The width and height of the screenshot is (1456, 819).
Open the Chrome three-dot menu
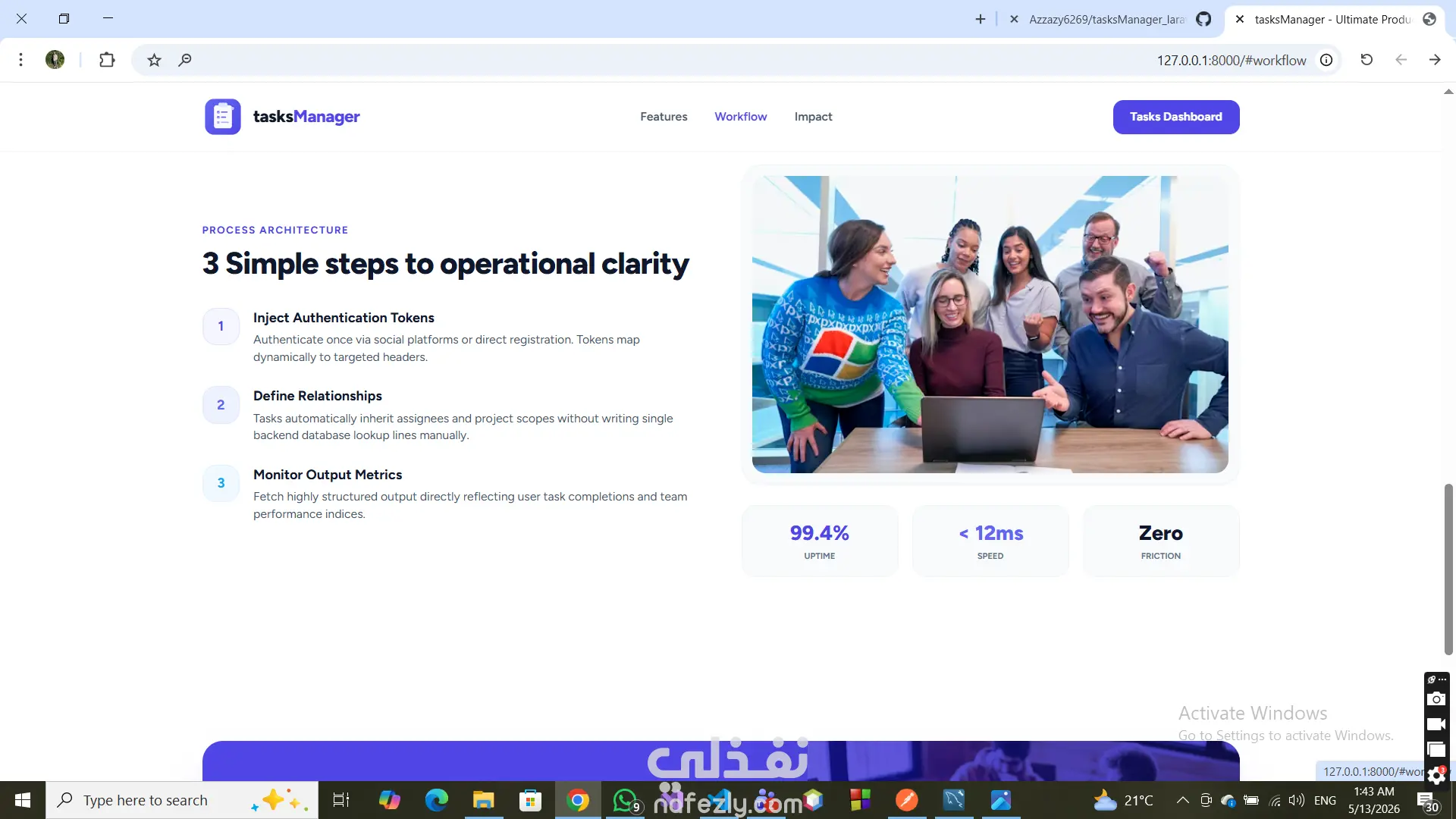pos(21,60)
